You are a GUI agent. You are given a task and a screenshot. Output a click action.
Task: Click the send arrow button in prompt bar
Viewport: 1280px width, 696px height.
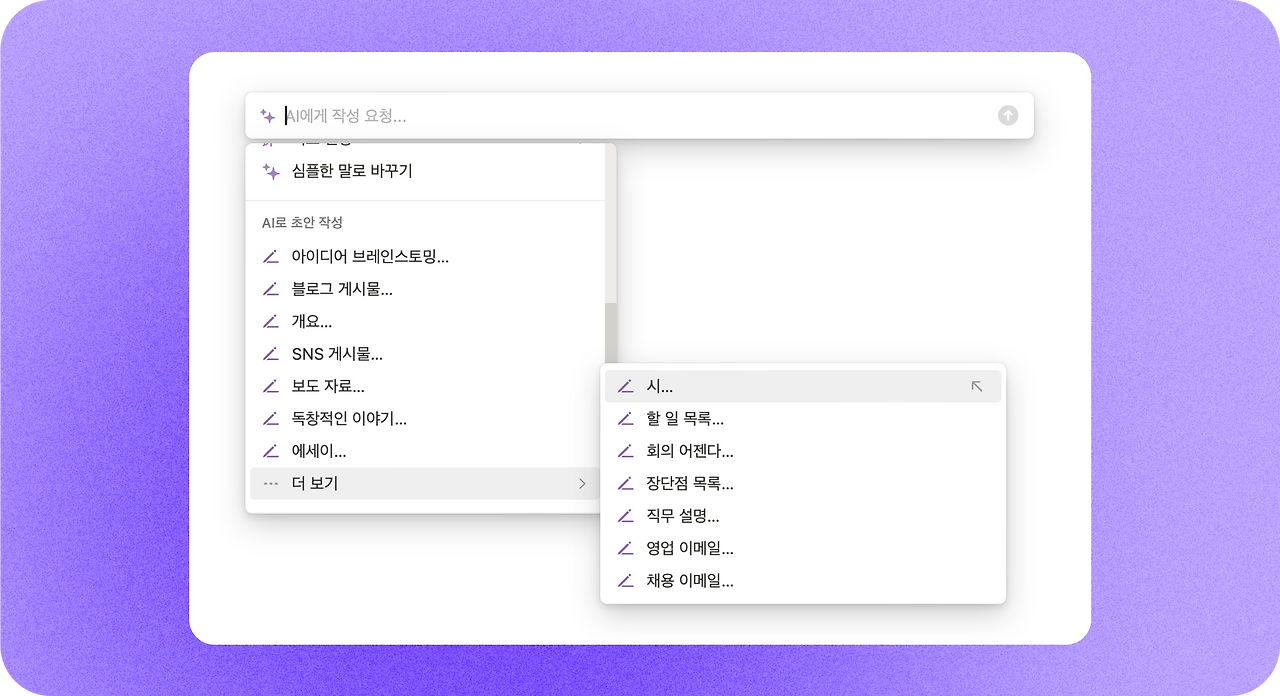point(1008,115)
